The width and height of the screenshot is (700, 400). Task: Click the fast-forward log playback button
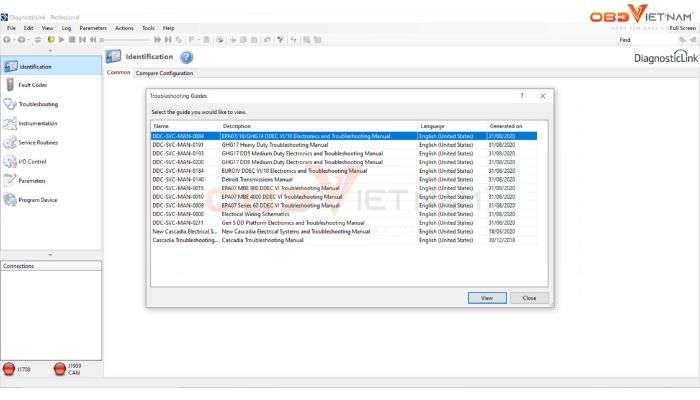click(157, 40)
